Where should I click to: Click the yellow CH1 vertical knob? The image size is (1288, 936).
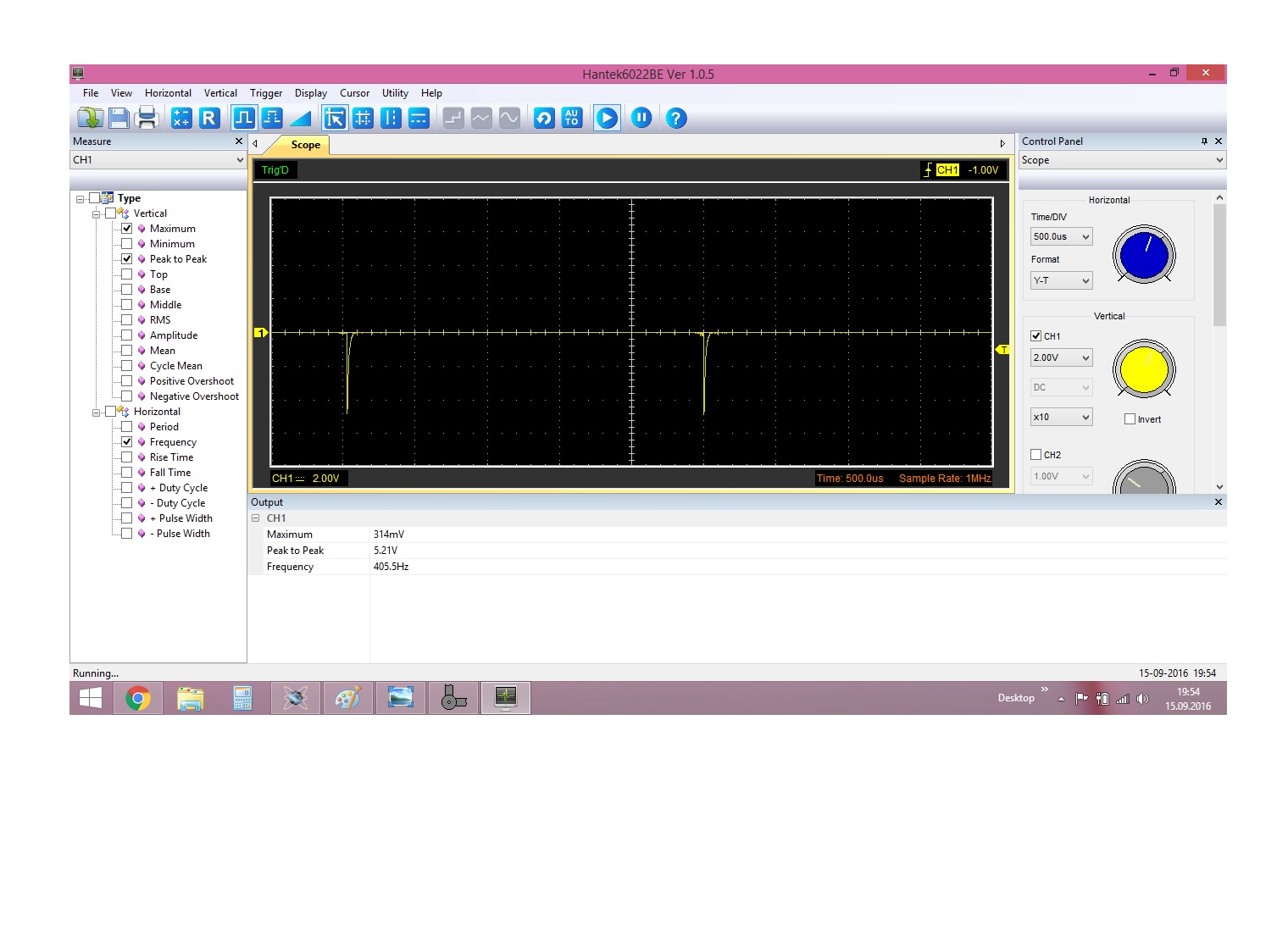click(1144, 369)
